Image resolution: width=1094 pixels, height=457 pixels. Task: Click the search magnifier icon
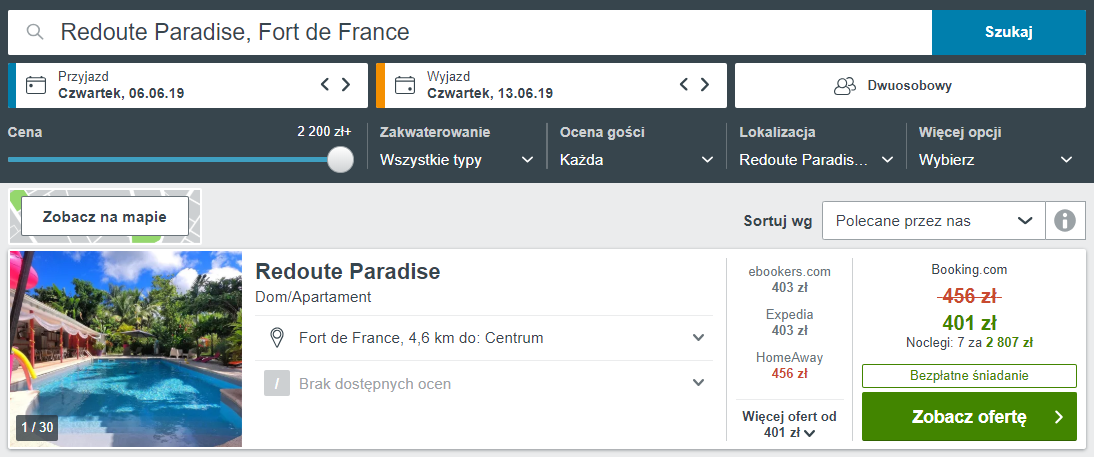click(35, 32)
